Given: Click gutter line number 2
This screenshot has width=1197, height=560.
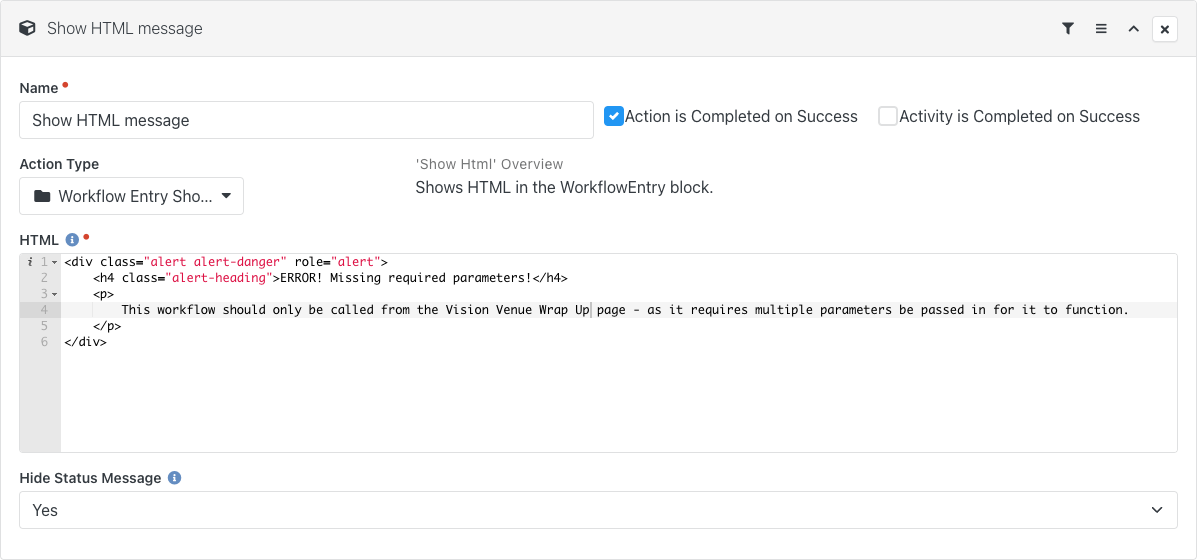Looking at the screenshot, I should [45, 278].
